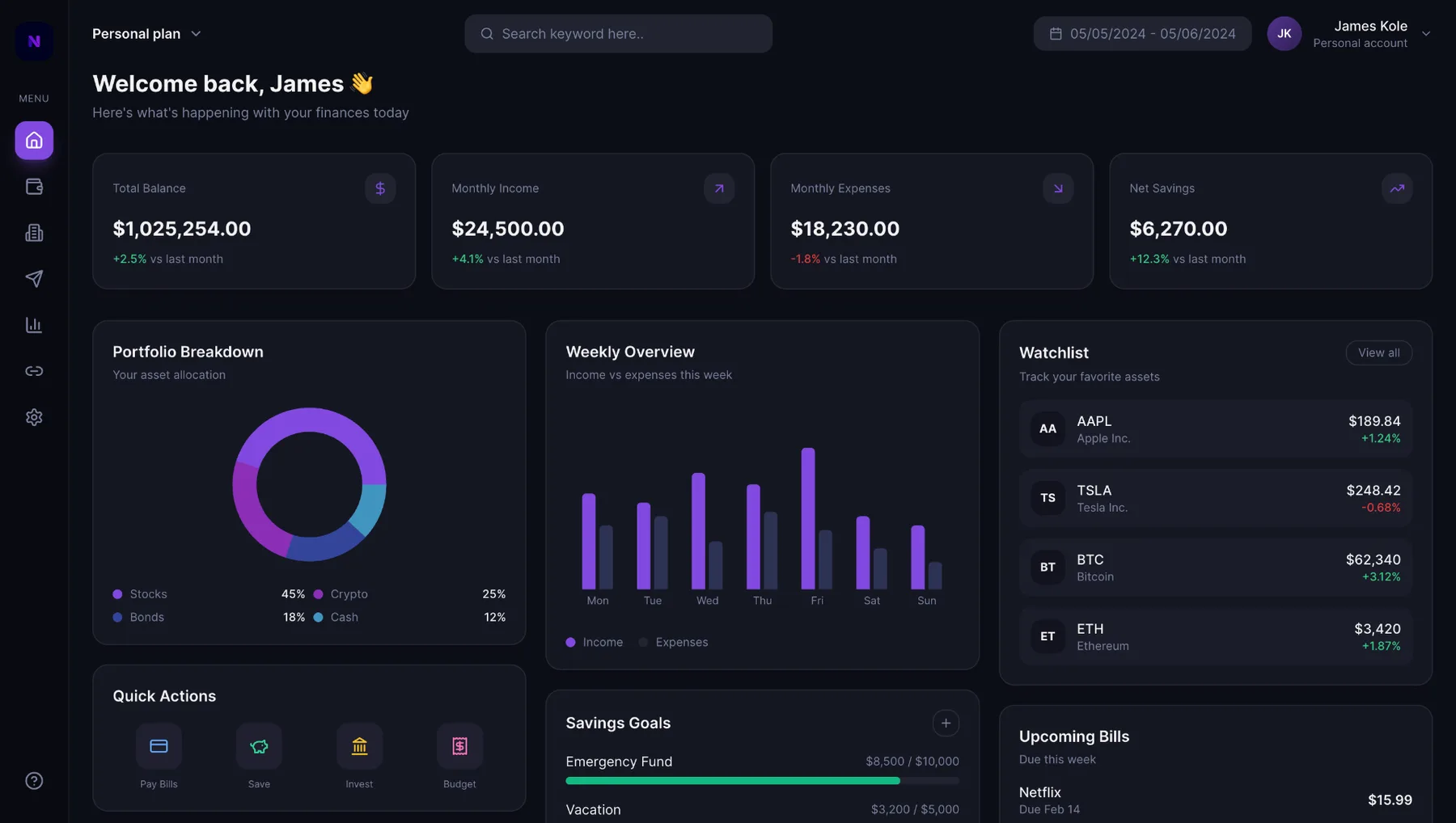Screen dimensions: 1456x823
Task: Click the calendar icon in date range
Action: (1056, 34)
